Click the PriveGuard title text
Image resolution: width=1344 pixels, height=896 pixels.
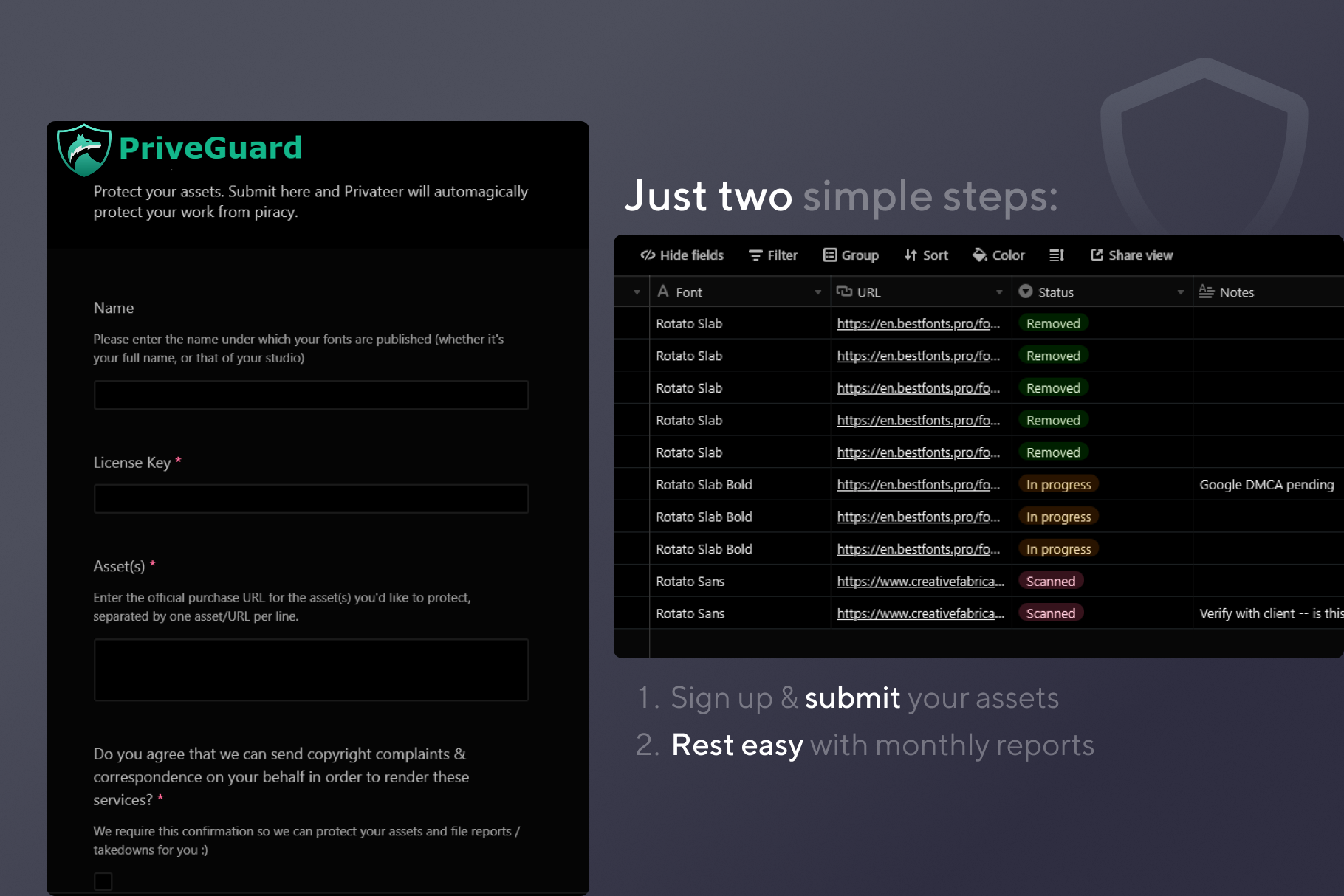tap(210, 148)
